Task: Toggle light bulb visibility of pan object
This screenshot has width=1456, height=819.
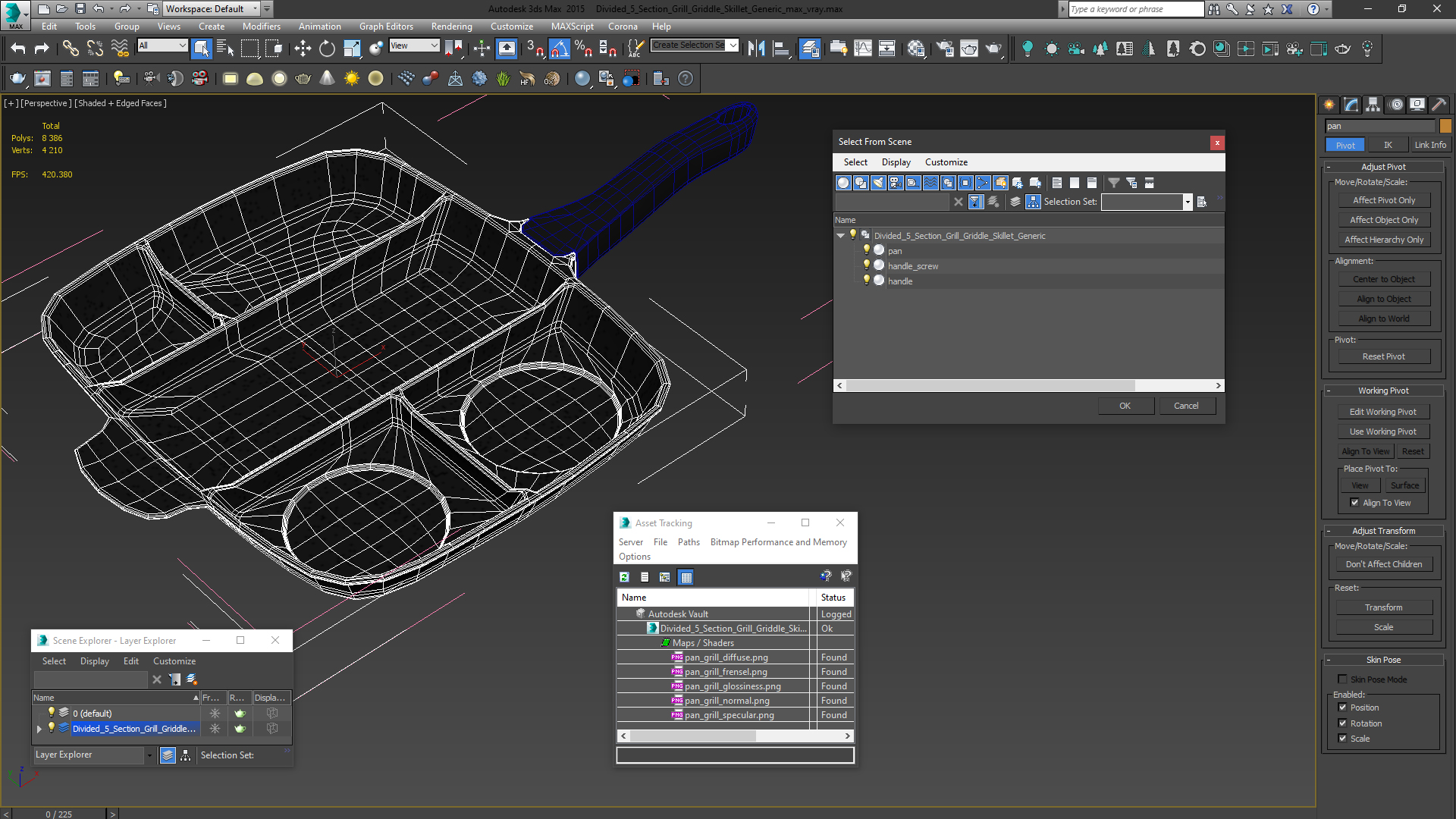Action: pos(866,249)
